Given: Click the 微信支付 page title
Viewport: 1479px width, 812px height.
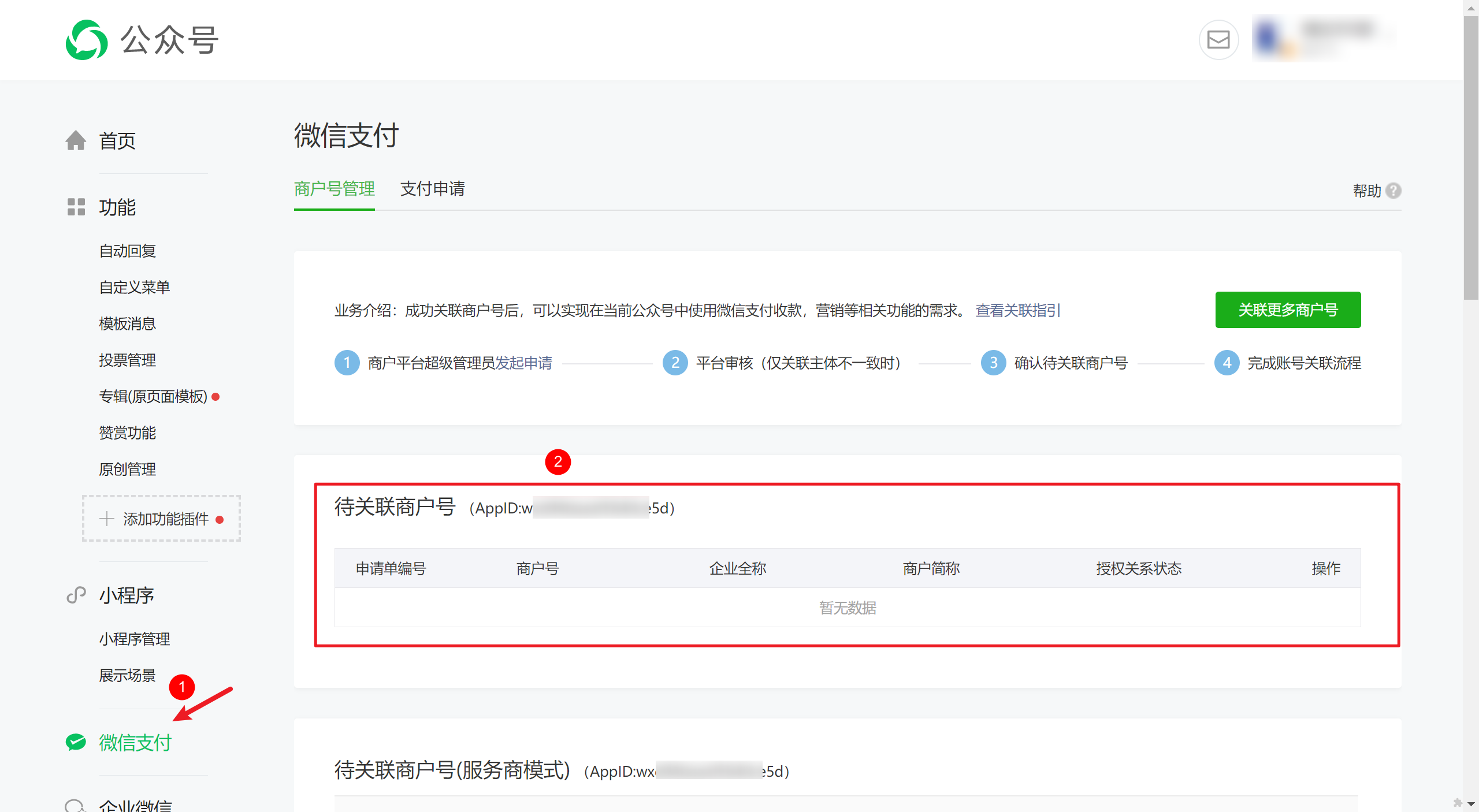Looking at the screenshot, I should pyautogui.click(x=346, y=136).
